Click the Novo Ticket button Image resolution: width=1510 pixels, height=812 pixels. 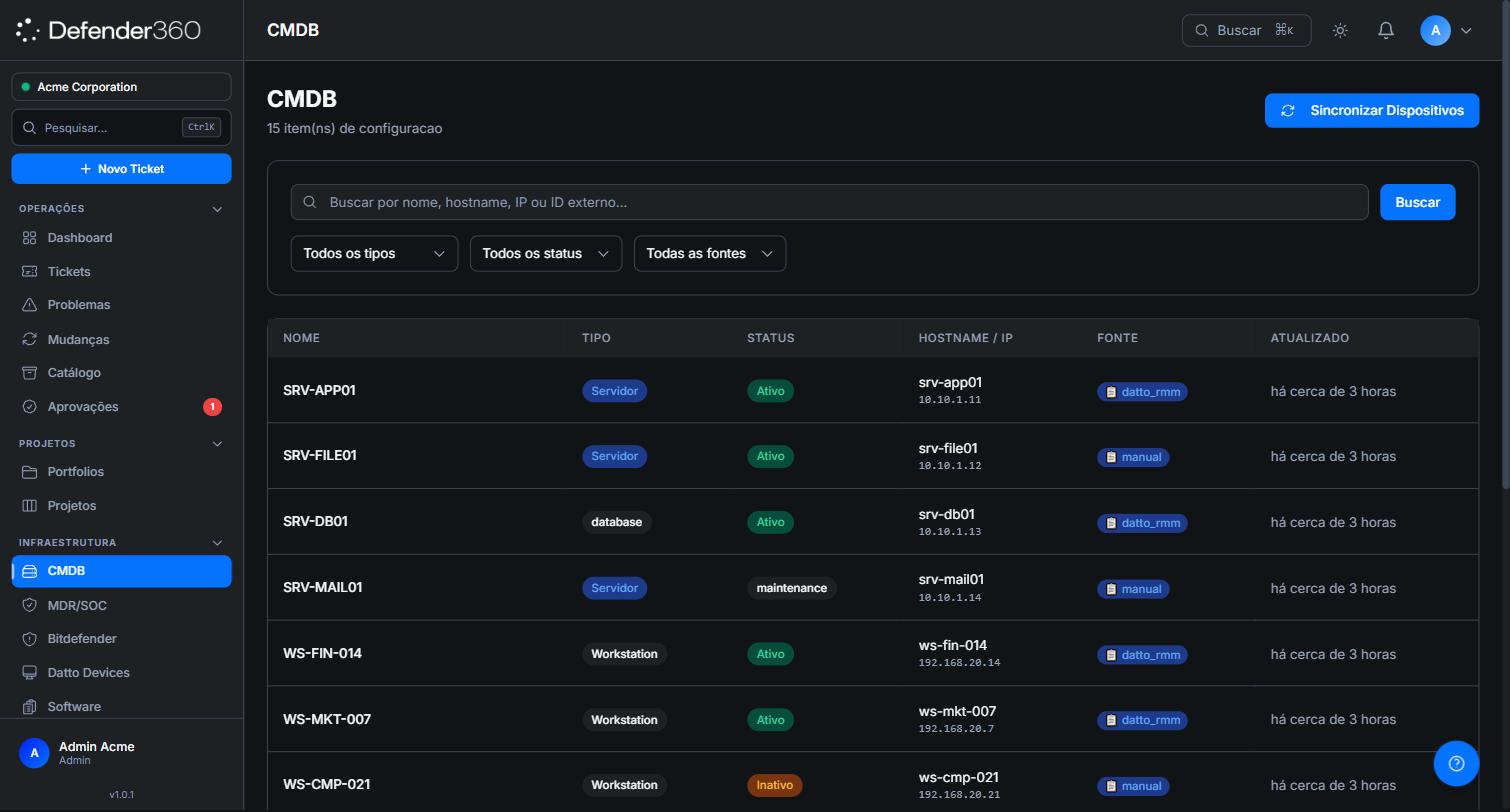(121, 169)
